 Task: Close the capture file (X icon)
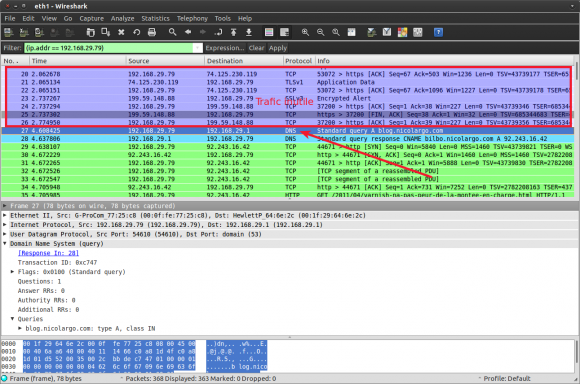point(121,33)
